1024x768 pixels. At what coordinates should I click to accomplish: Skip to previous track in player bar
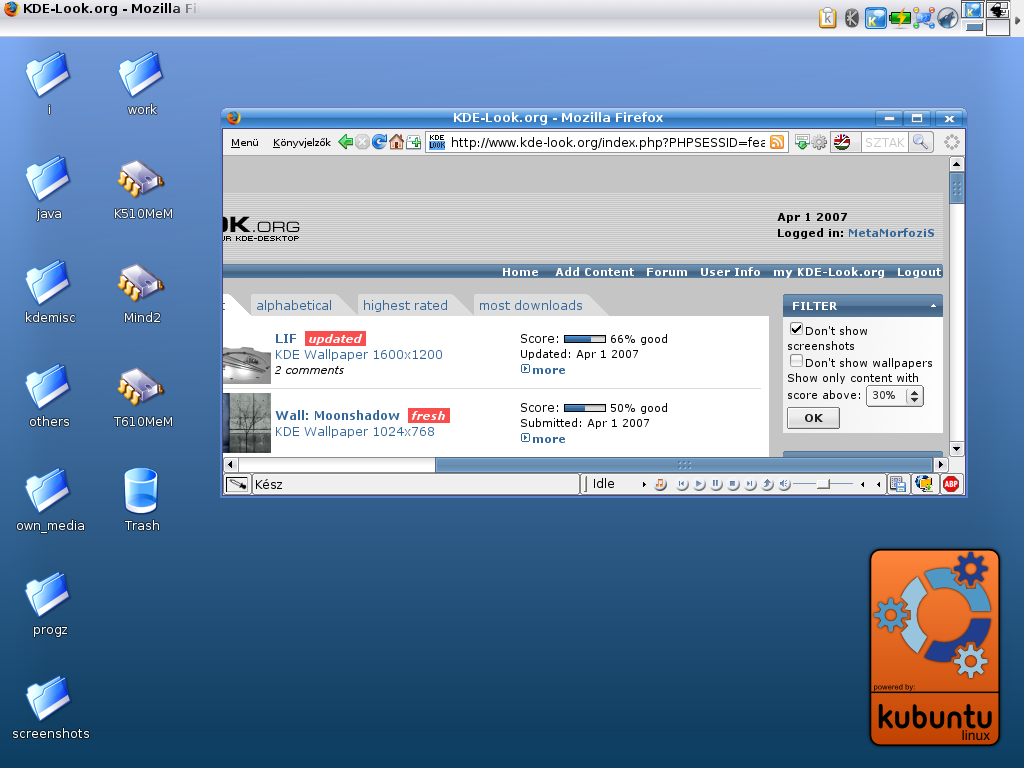(x=682, y=484)
